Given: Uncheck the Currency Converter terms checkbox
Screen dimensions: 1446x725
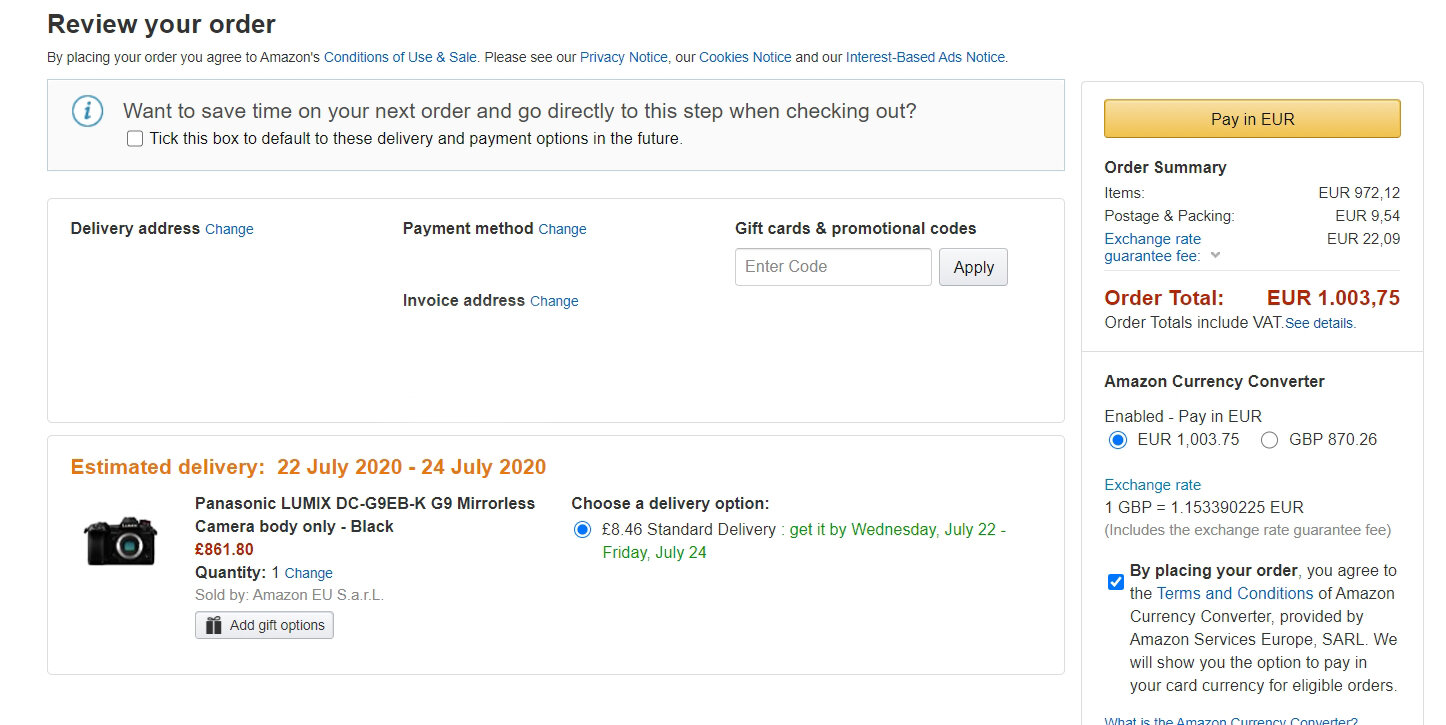Looking at the screenshot, I should (1116, 582).
